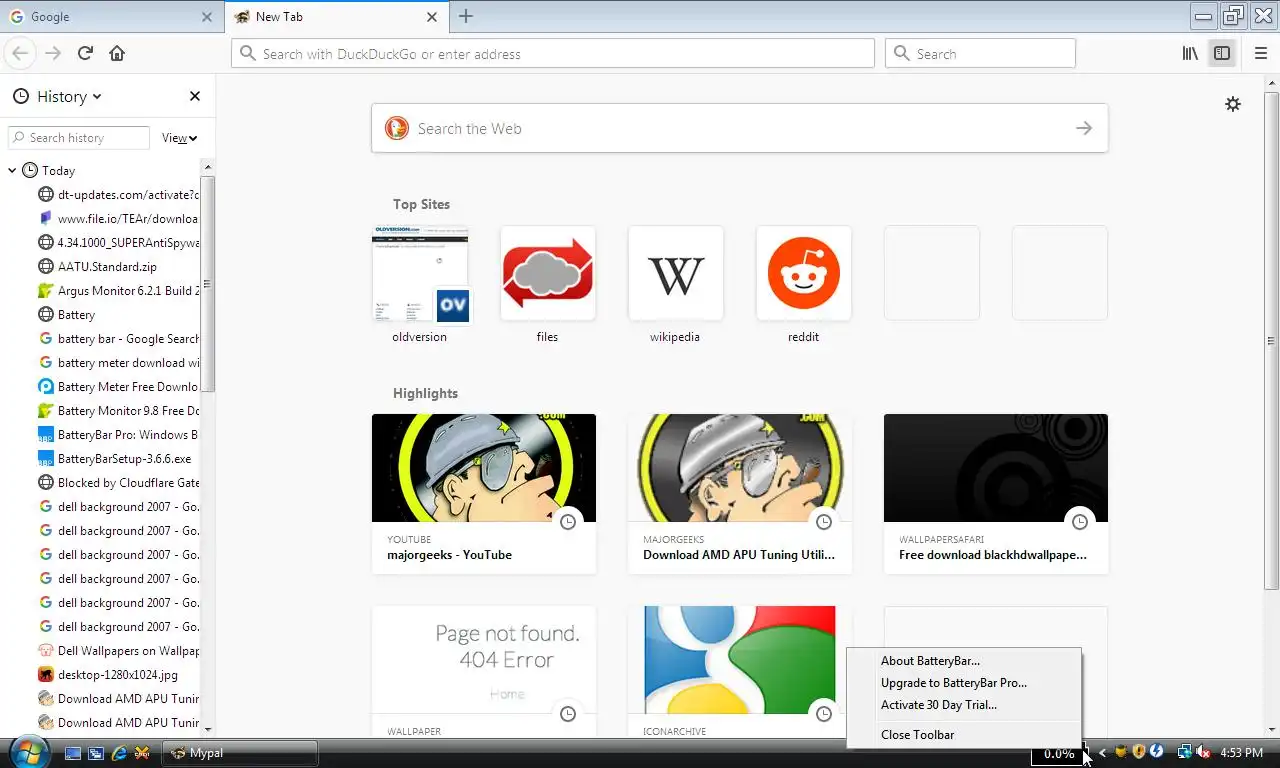Launch Internet Explorer from quick launch
The width and height of the screenshot is (1280, 768).
point(119,753)
